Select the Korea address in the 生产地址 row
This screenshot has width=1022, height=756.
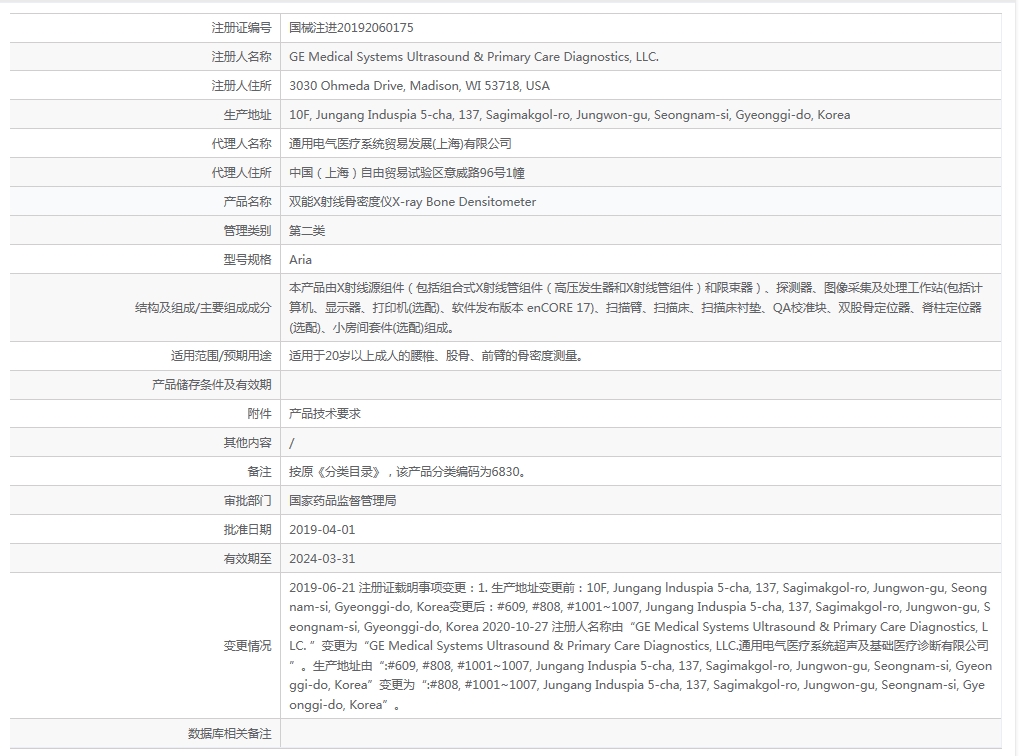(x=570, y=115)
